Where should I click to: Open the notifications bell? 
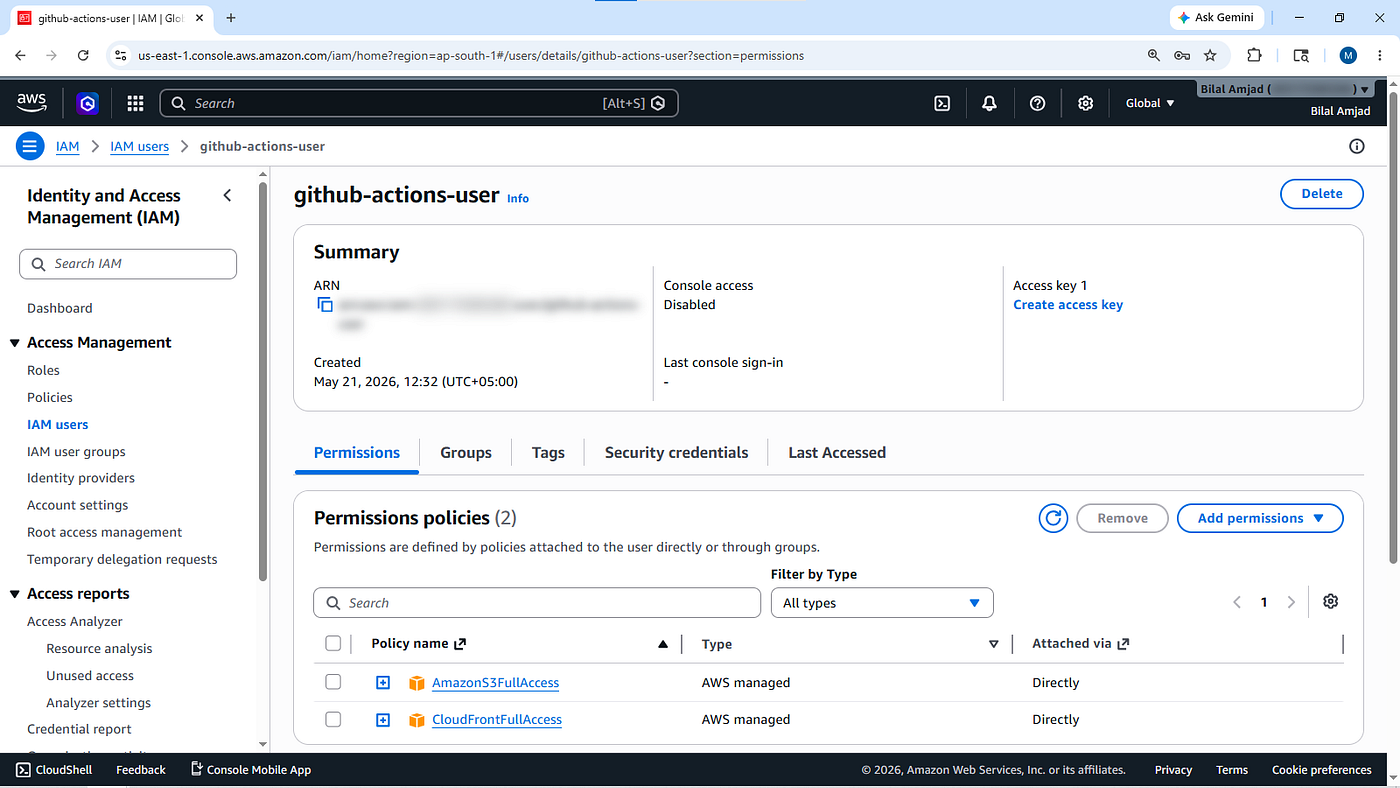tap(989, 103)
